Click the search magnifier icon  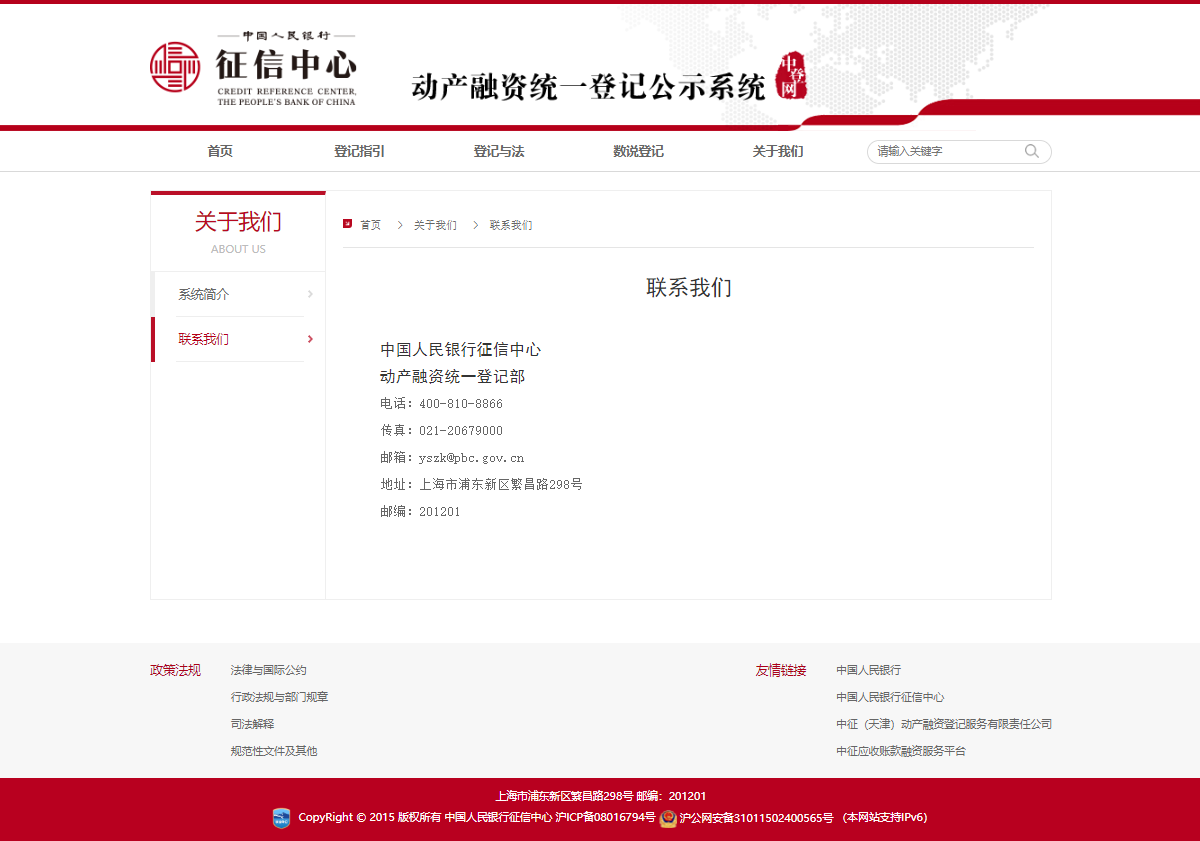[1032, 152]
